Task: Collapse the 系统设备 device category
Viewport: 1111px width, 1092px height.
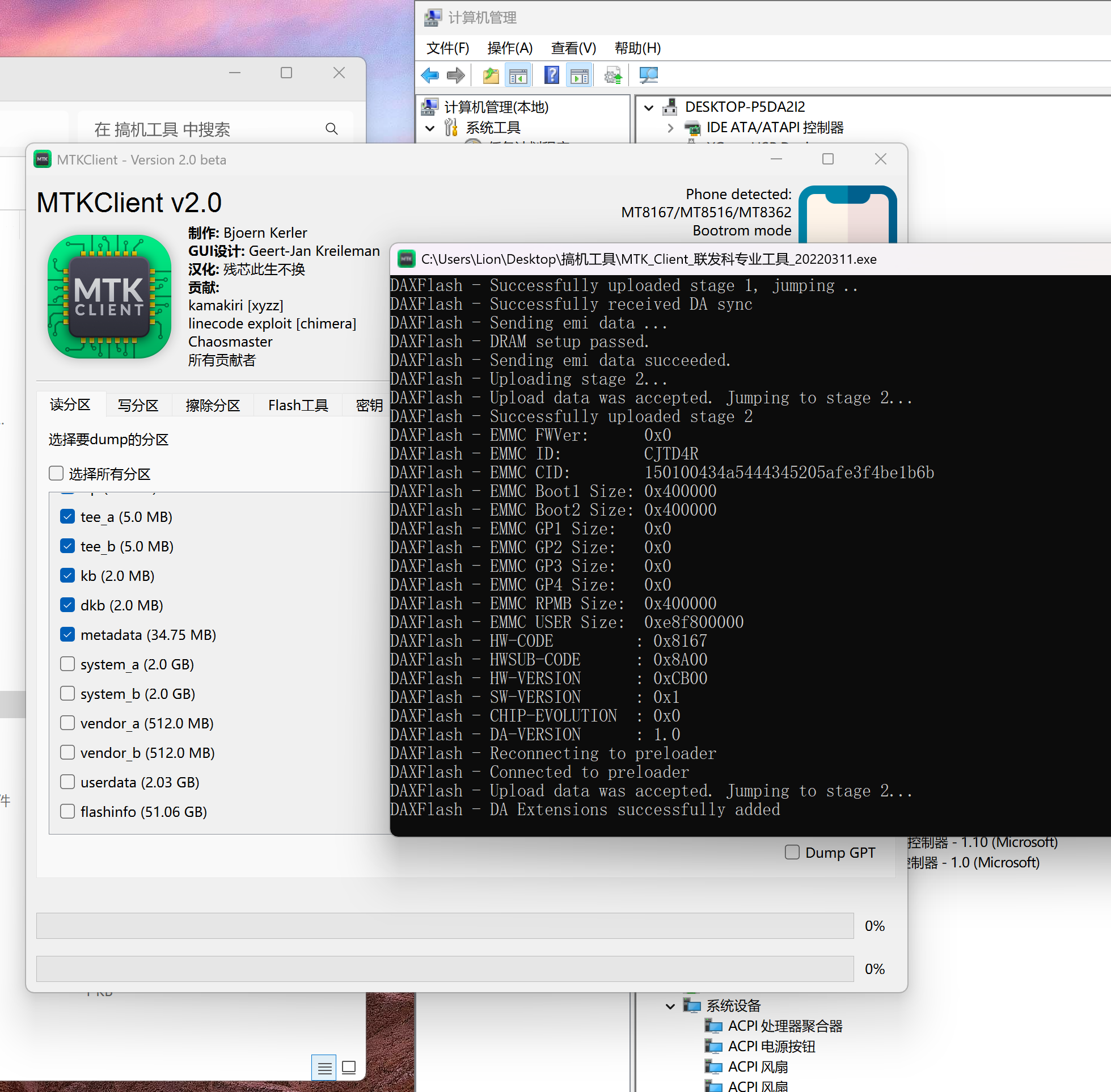Action: coord(670,1006)
